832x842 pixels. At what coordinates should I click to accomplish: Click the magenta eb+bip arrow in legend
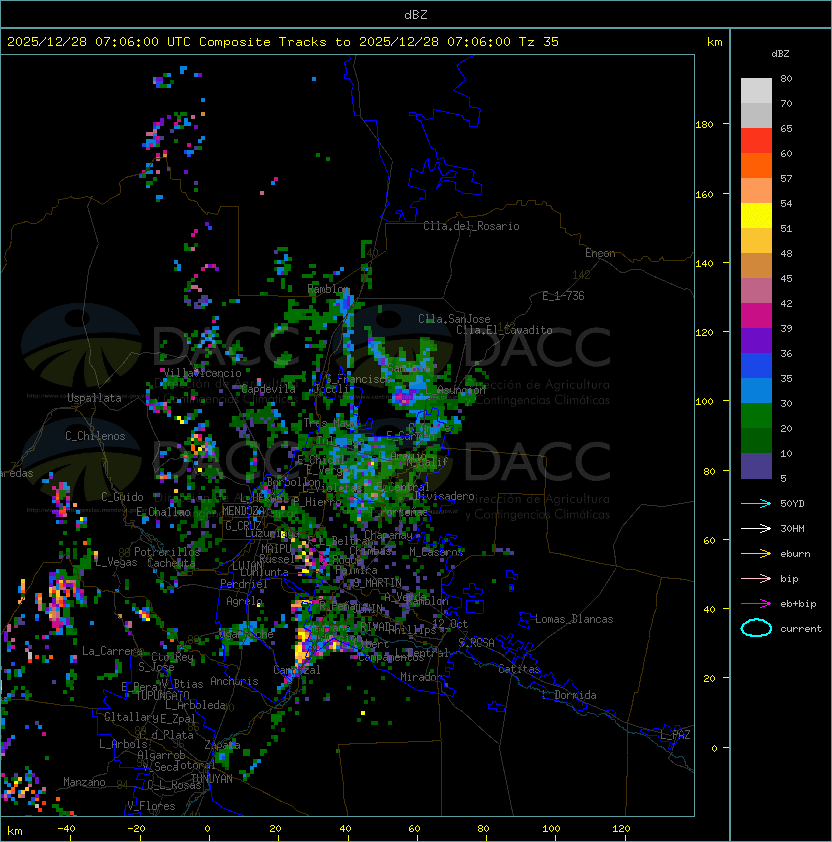point(756,604)
